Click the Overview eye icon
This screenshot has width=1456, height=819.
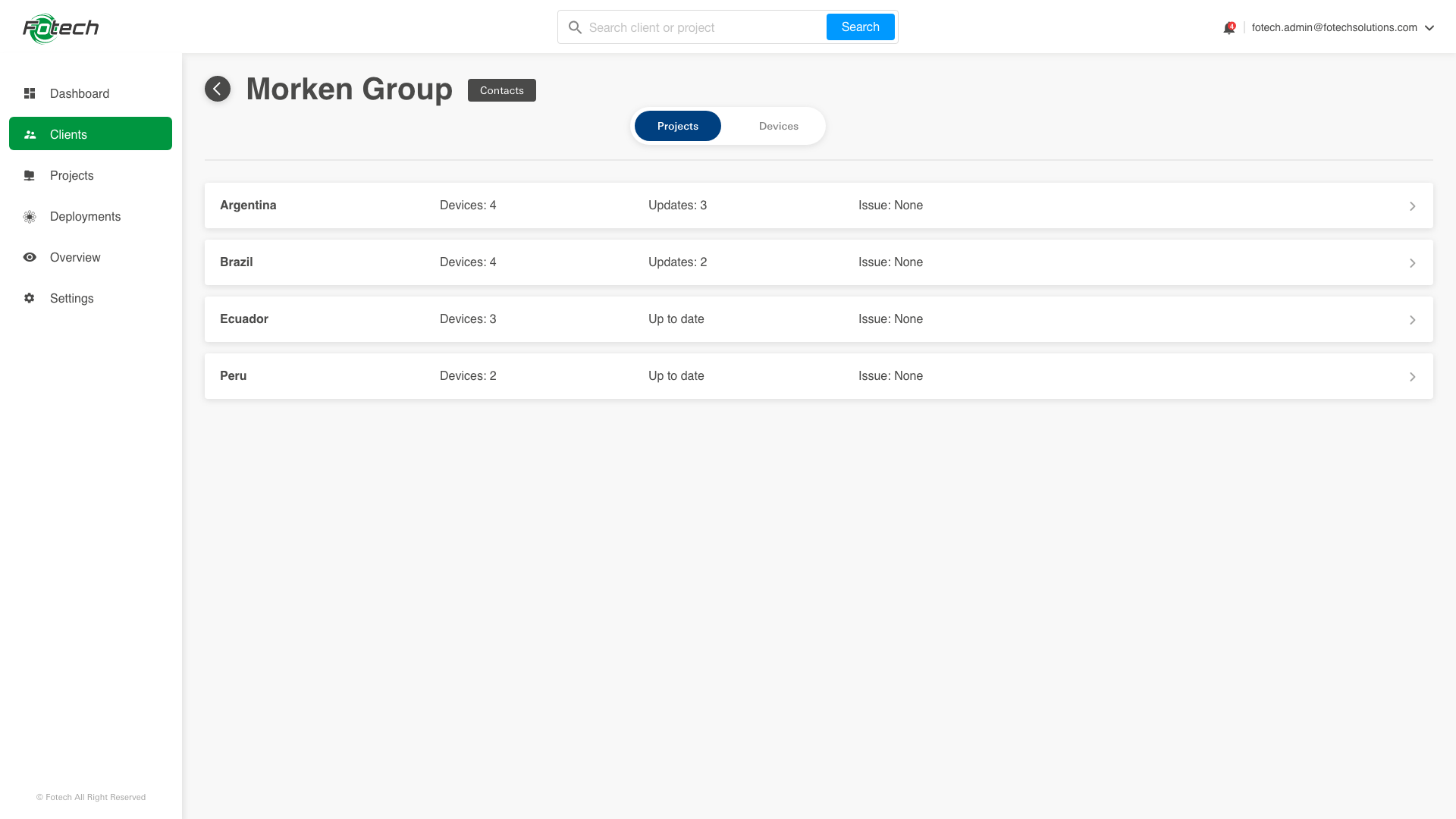(x=30, y=257)
